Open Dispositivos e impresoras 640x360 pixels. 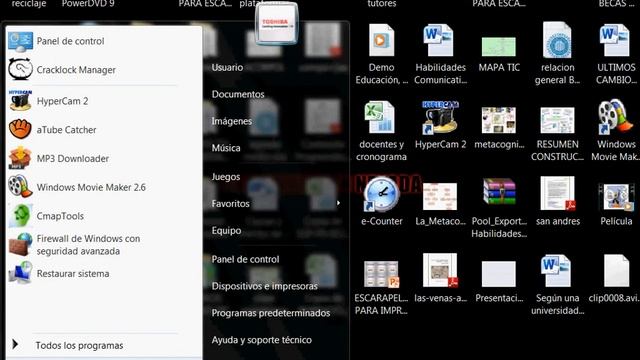tap(264, 286)
